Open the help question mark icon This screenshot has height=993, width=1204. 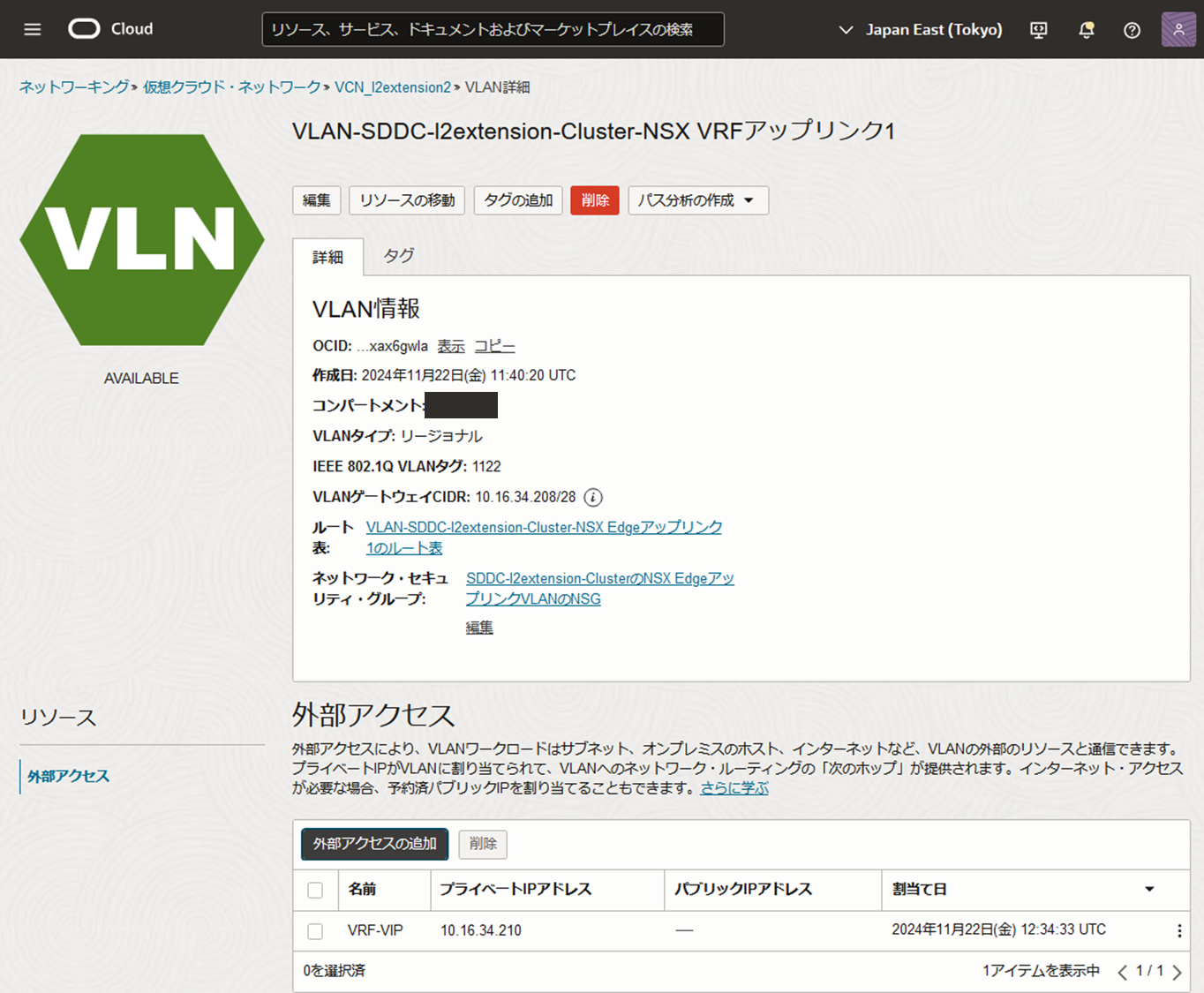tap(1132, 30)
